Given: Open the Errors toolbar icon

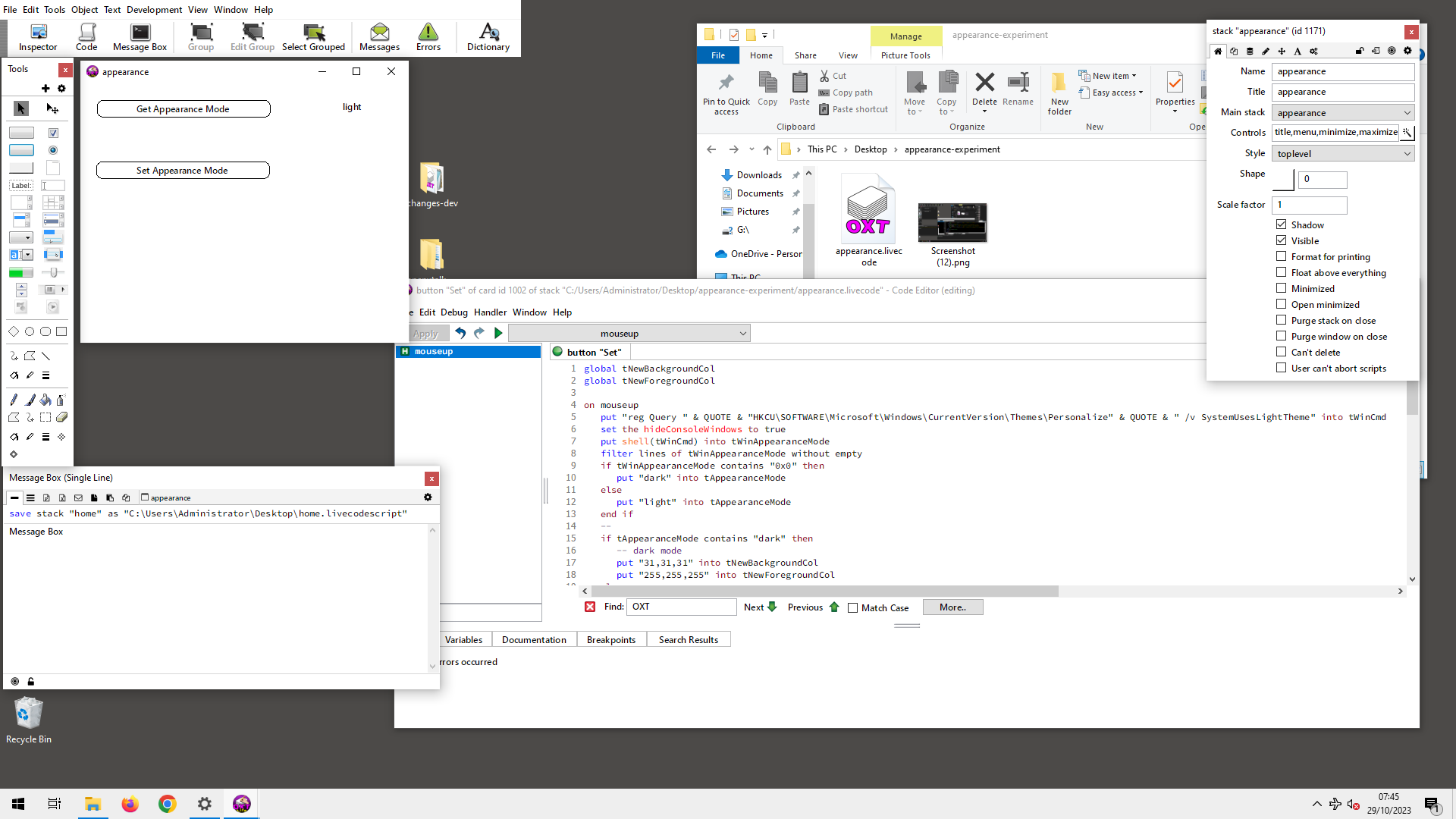Looking at the screenshot, I should point(428,36).
